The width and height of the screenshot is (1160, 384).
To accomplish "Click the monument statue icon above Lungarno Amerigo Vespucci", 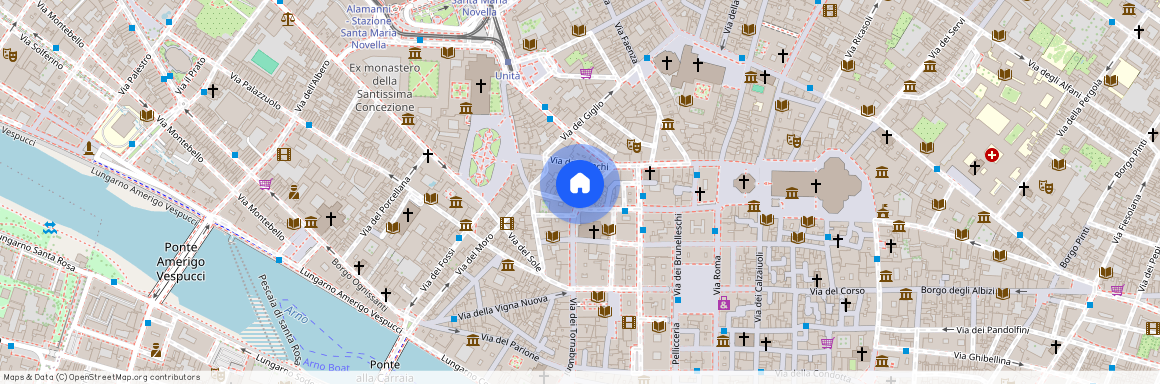I will click(89, 148).
